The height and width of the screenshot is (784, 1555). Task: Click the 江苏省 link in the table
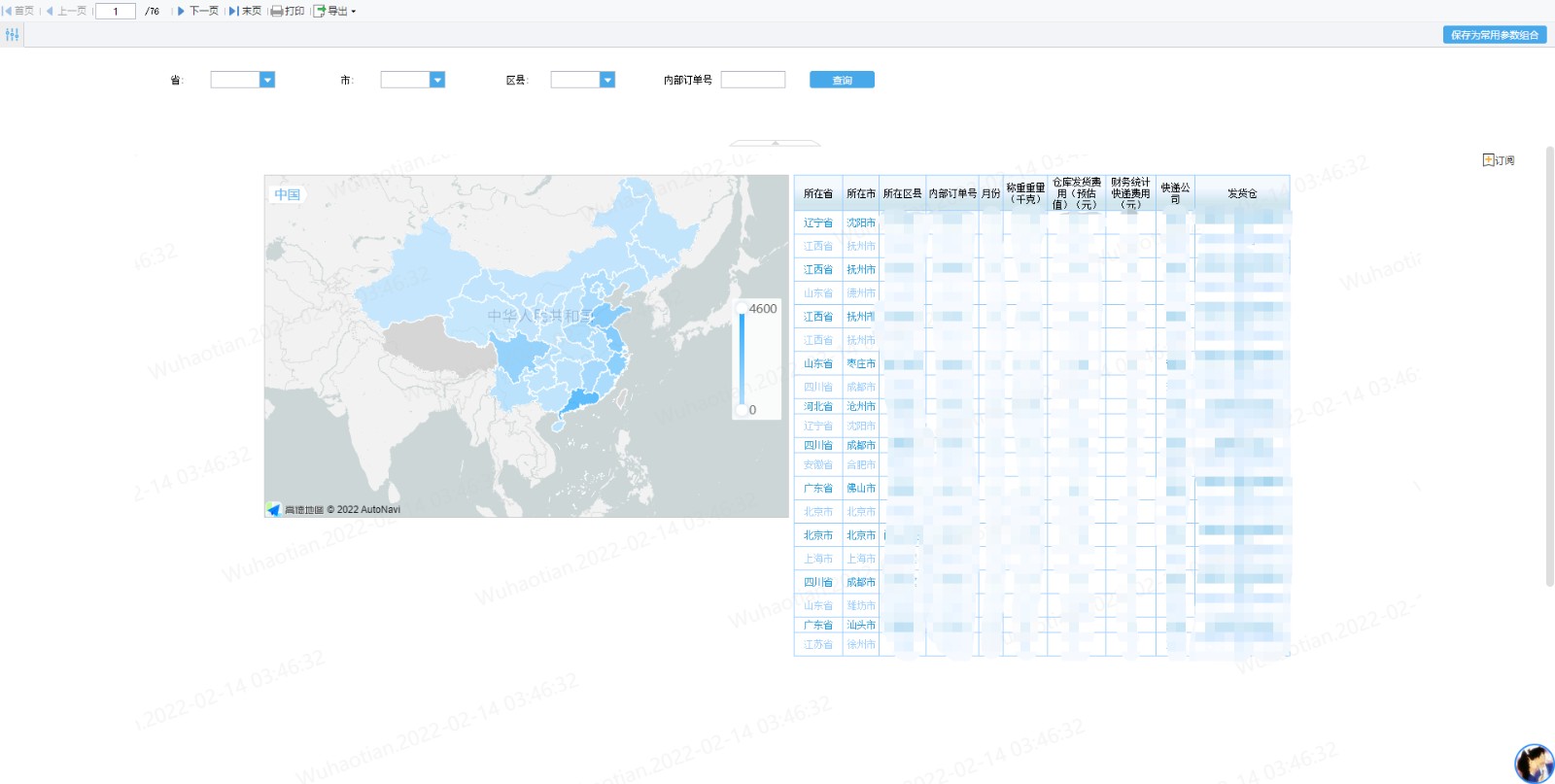click(818, 644)
